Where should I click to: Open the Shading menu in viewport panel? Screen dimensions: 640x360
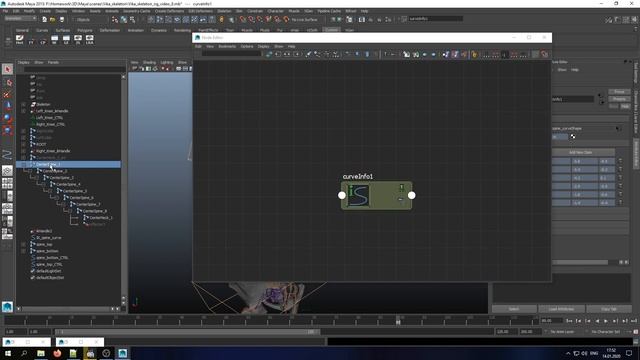click(x=149, y=62)
